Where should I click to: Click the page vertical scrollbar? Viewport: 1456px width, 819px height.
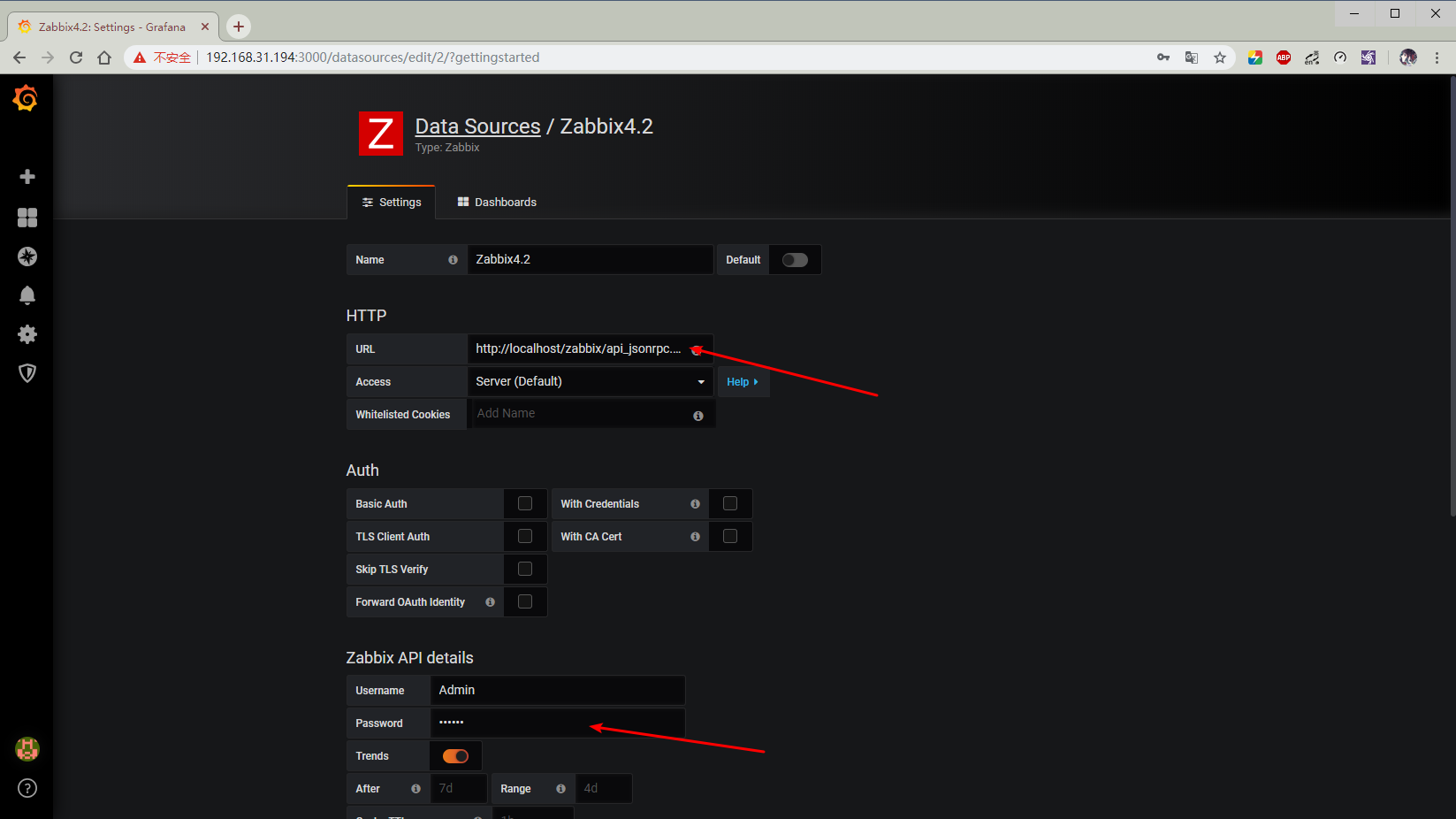coord(1452,295)
